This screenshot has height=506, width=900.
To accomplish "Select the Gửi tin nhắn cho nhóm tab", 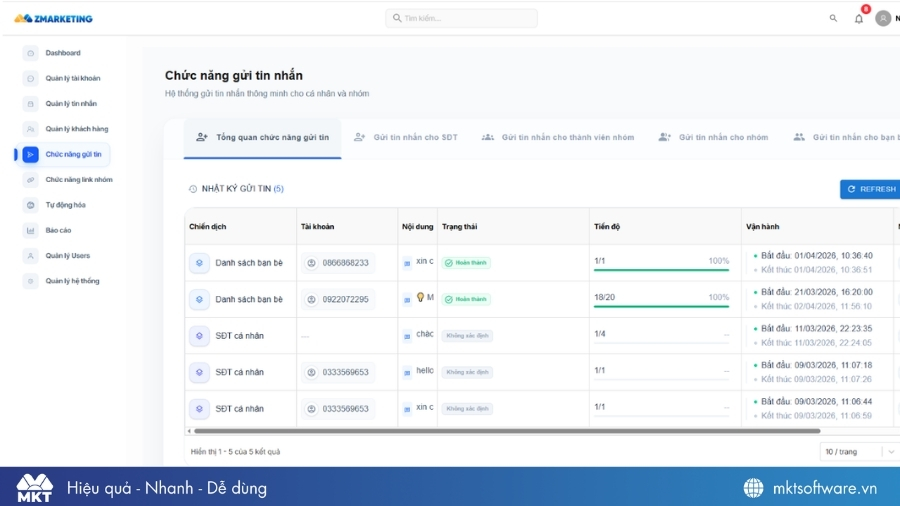I will pyautogui.click(x=713, y=137).
